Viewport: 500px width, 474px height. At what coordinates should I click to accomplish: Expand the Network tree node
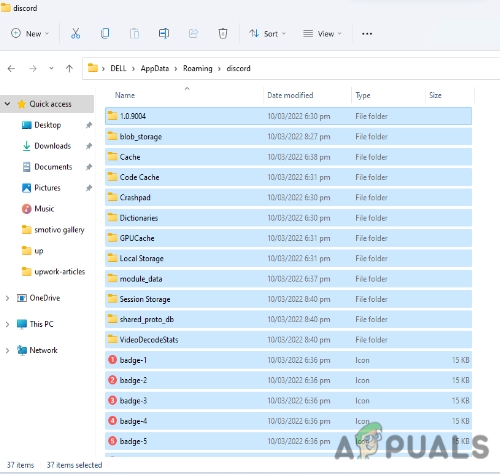pos(7,350)
